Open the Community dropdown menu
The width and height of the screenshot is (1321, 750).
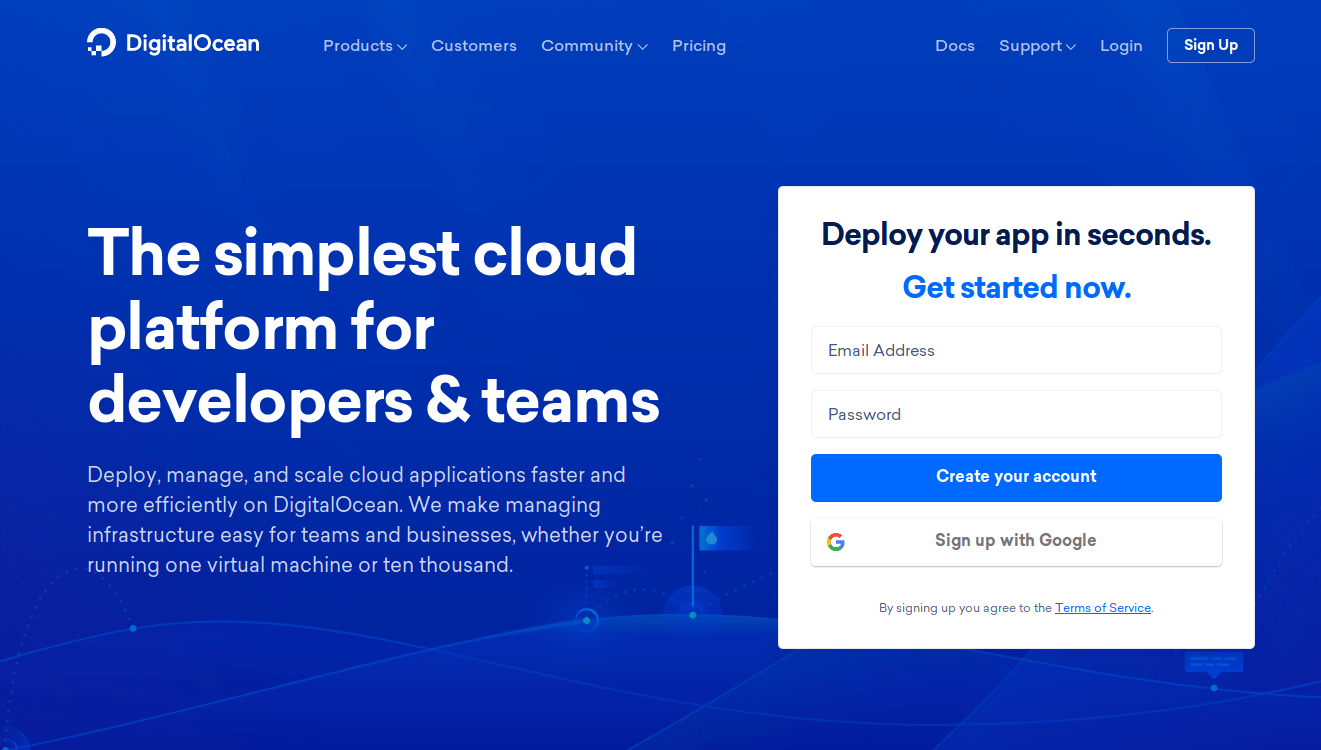(x=594, y=46)
